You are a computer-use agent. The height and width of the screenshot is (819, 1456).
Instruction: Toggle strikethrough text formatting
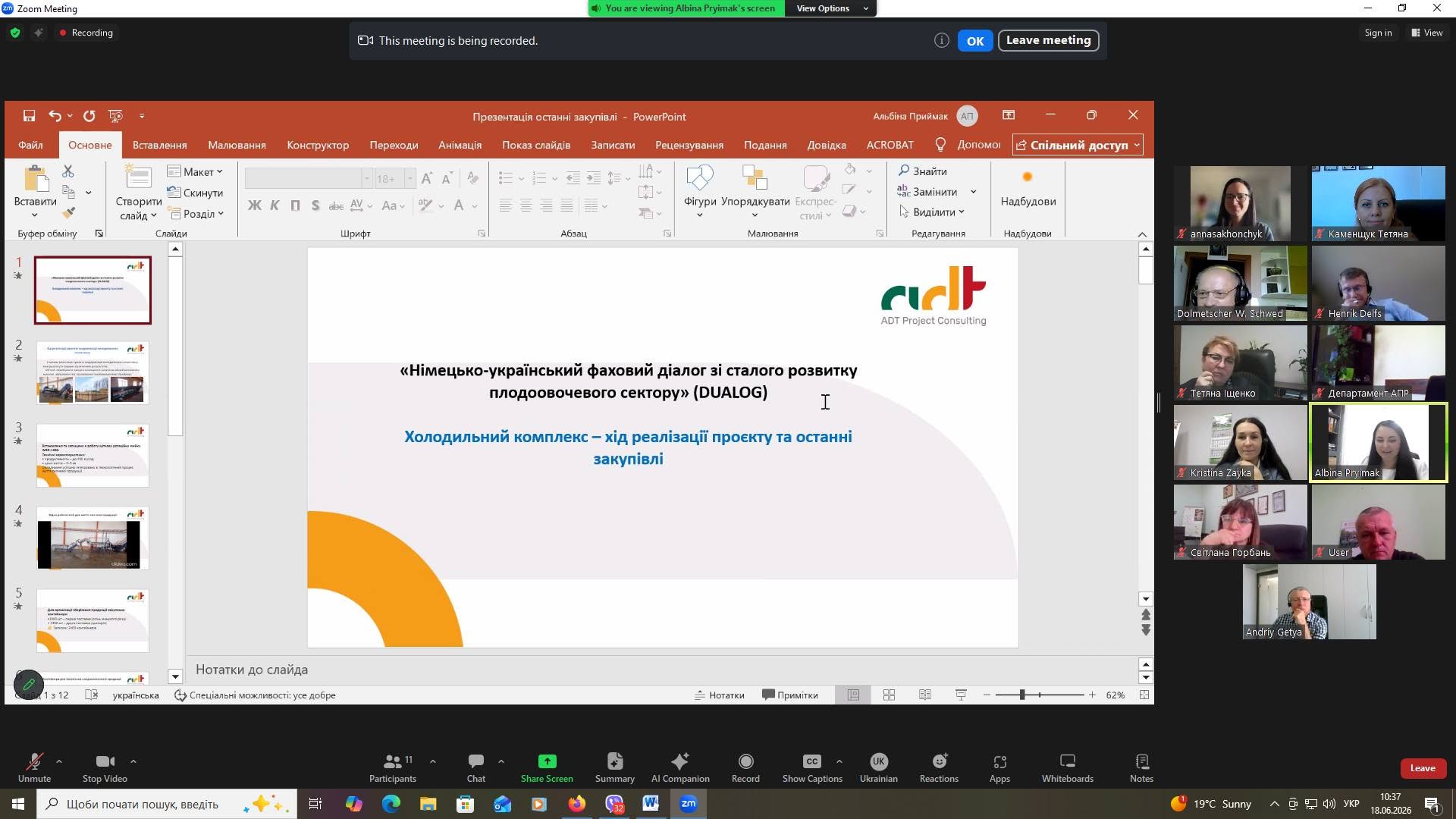click(x=336, y=206)
